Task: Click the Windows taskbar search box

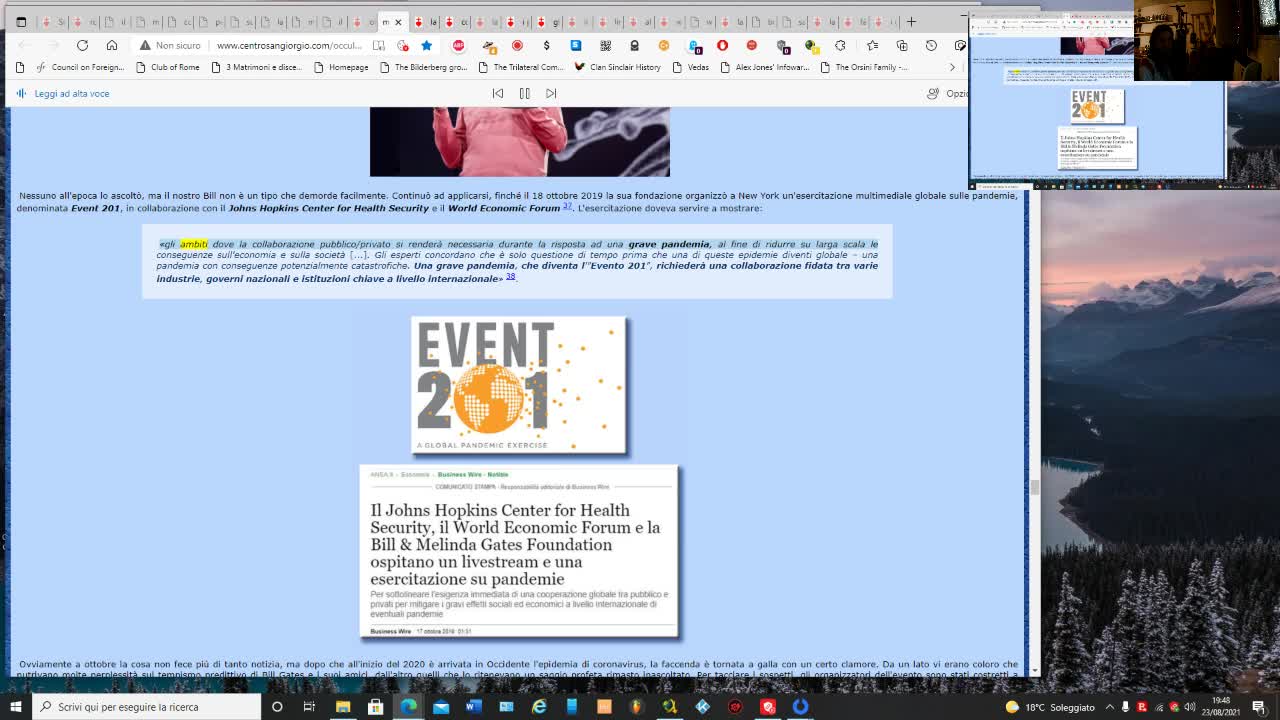Action: coord(147,706)
